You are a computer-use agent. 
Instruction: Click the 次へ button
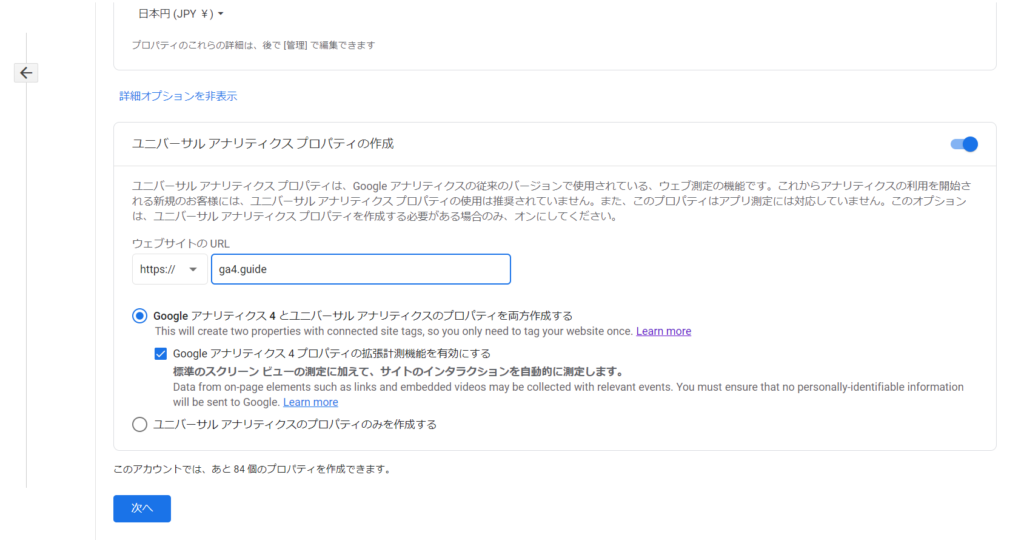coord(142,508)
